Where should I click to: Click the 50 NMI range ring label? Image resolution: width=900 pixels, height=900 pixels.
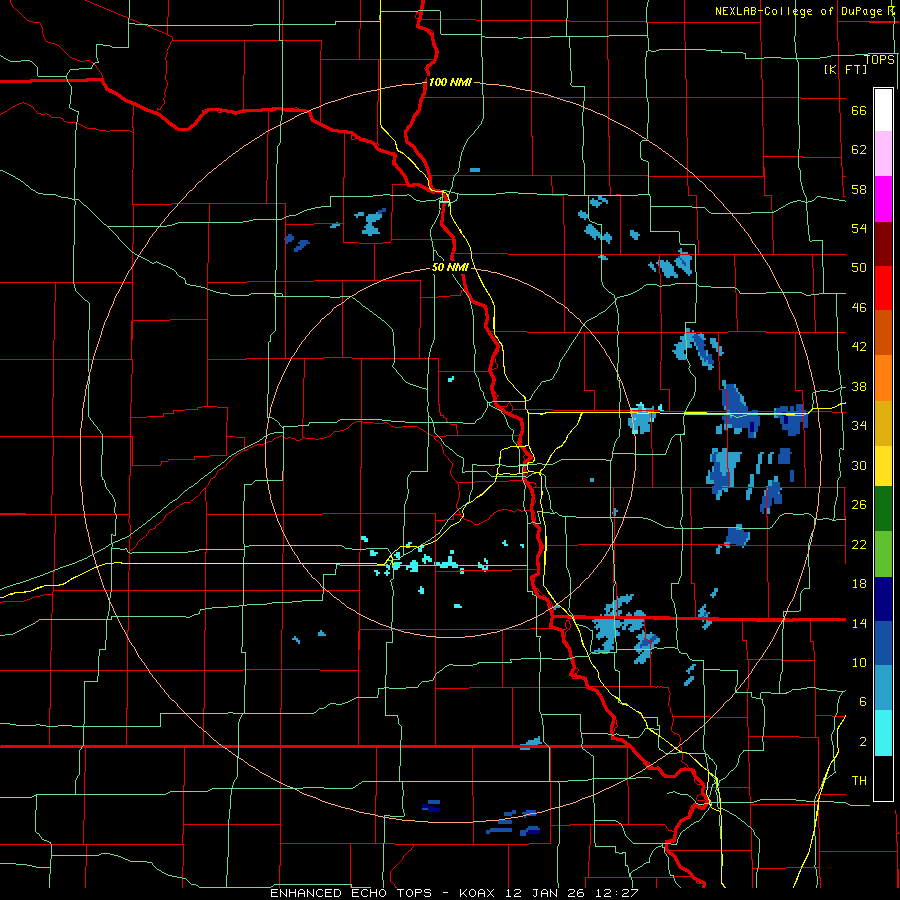coord(450,267)
